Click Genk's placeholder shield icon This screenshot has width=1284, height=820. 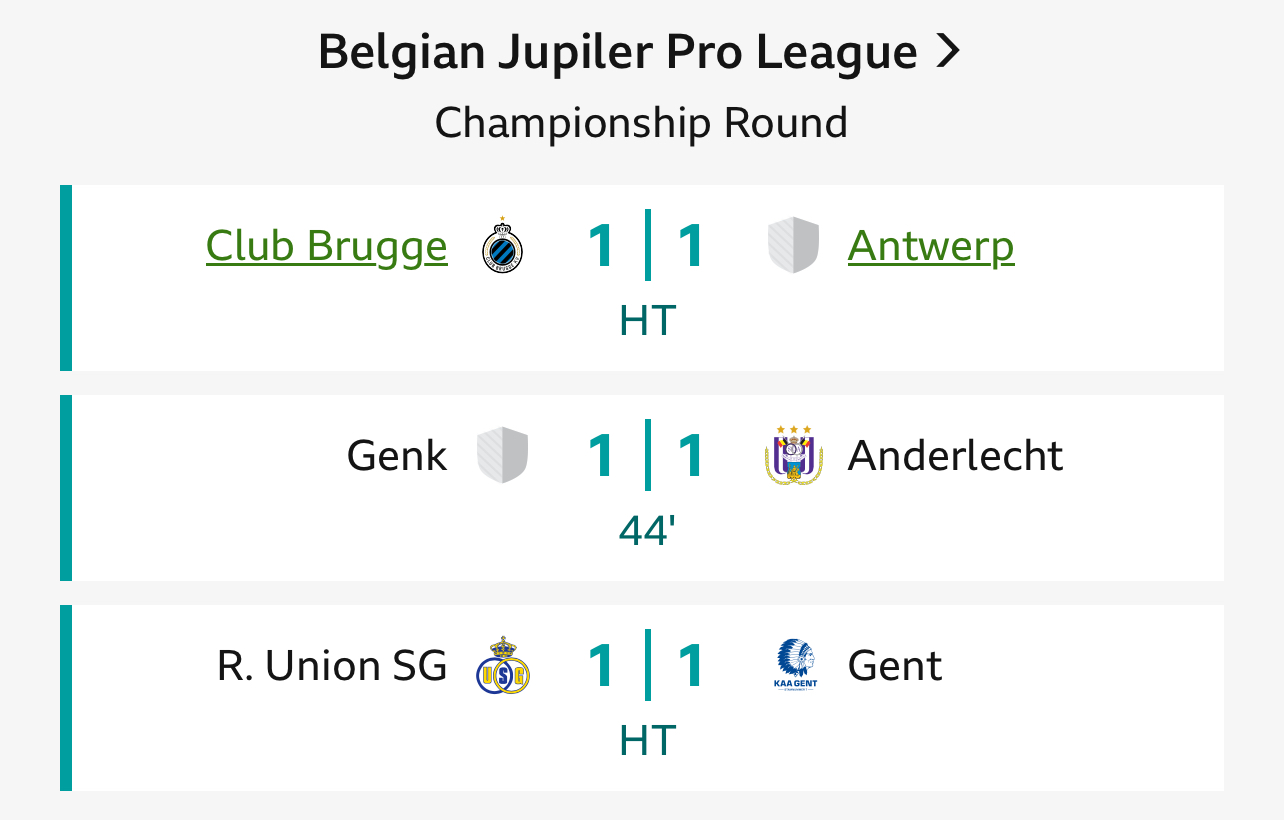tap(502, 456)
